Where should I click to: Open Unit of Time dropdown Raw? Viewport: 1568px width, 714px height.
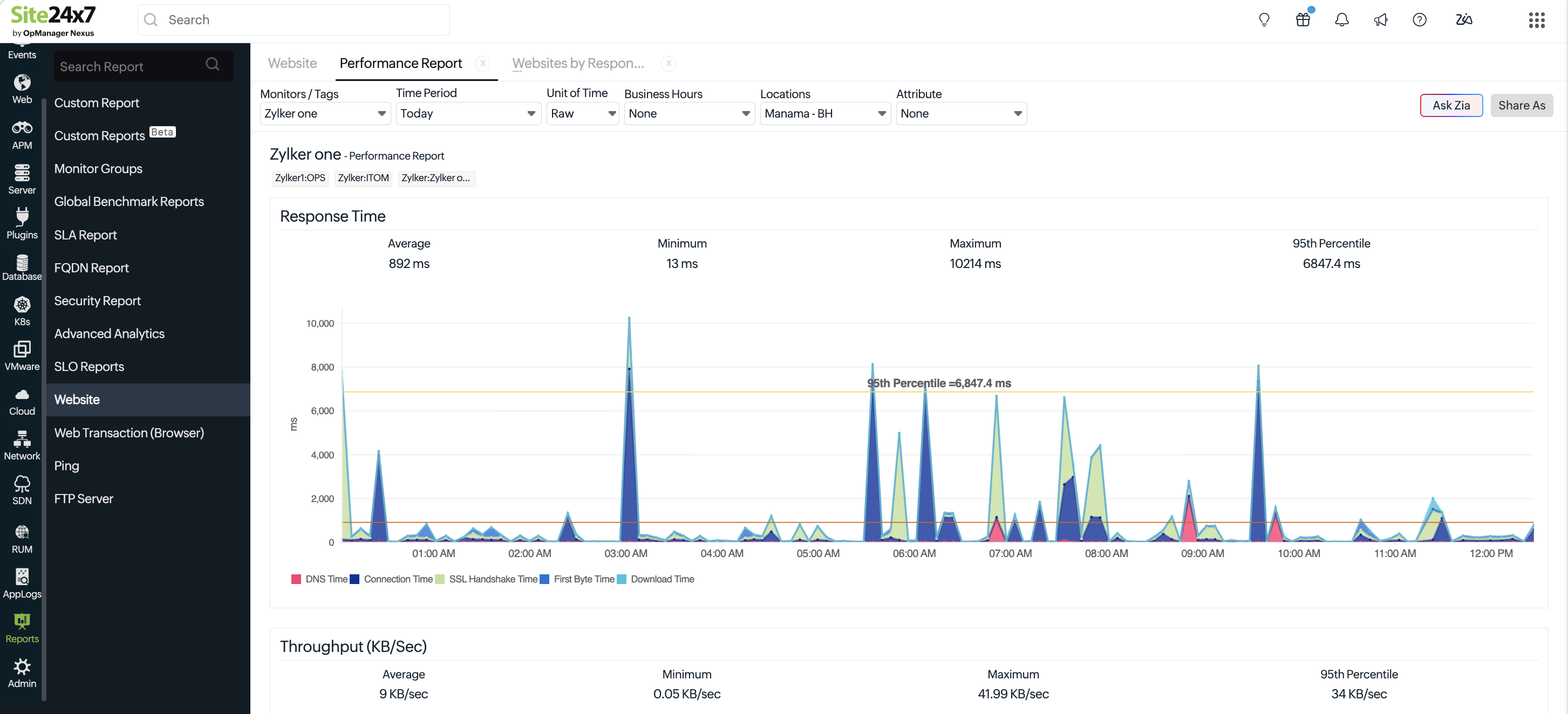(583, 114)
